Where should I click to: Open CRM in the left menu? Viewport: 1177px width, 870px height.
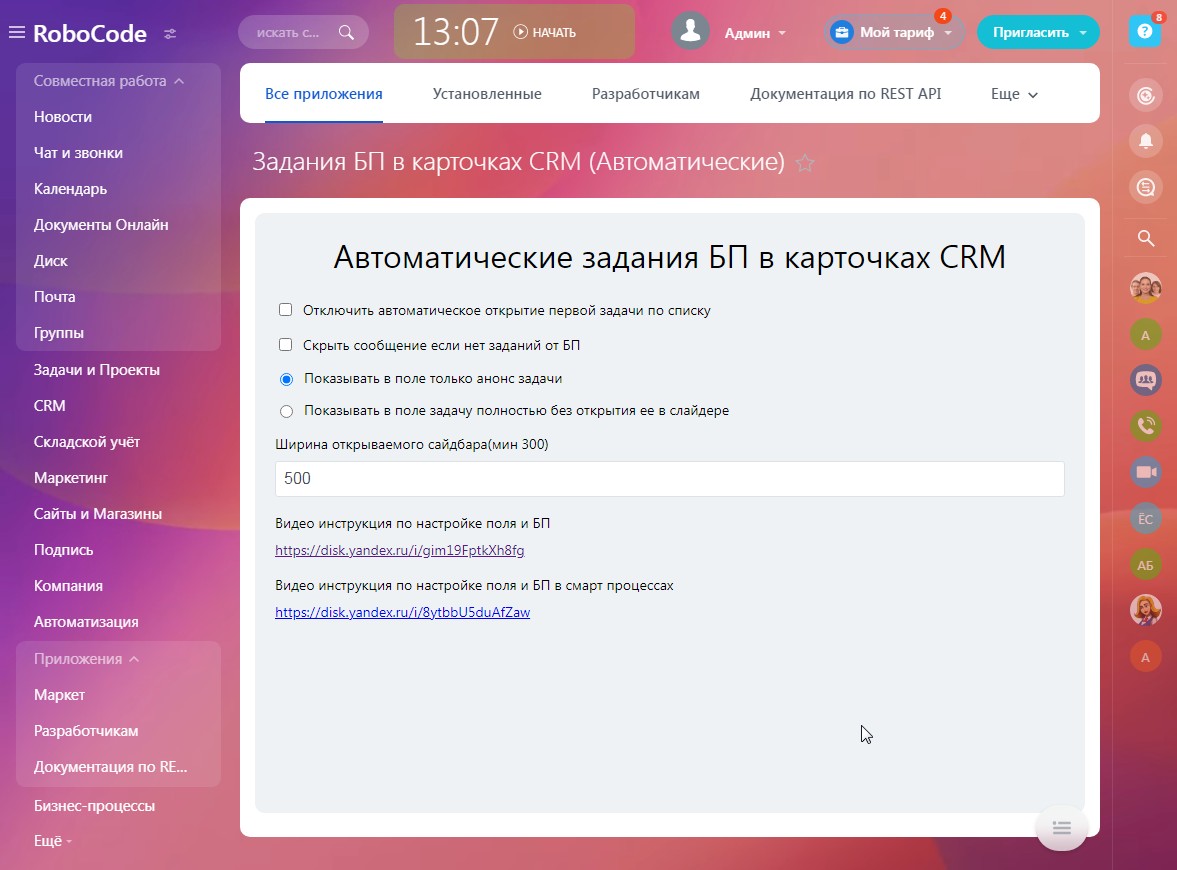tap(50, 406)
